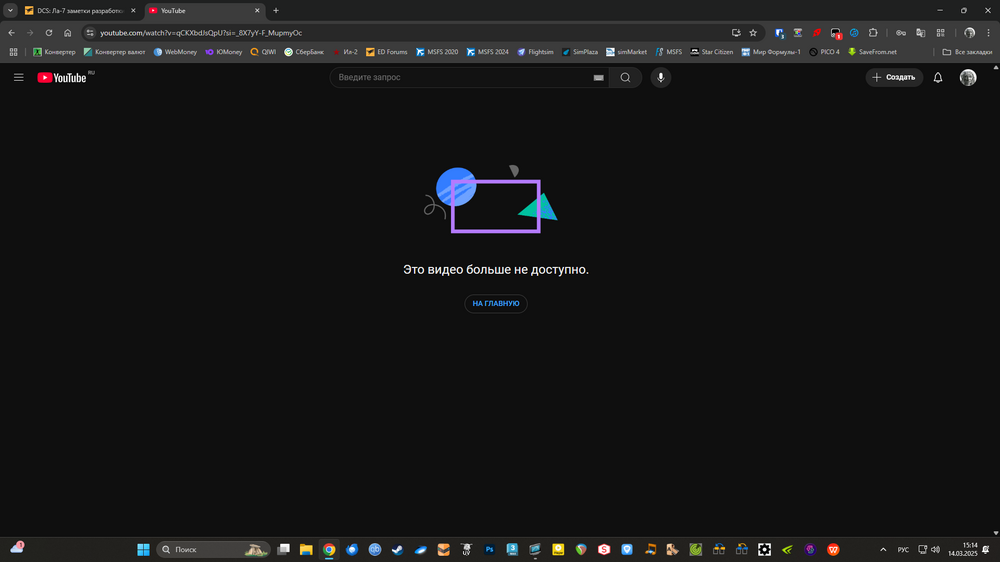Viewport: 1000px width, 562px height.
Task: Show hidden system tray icons
Action: 883,549
